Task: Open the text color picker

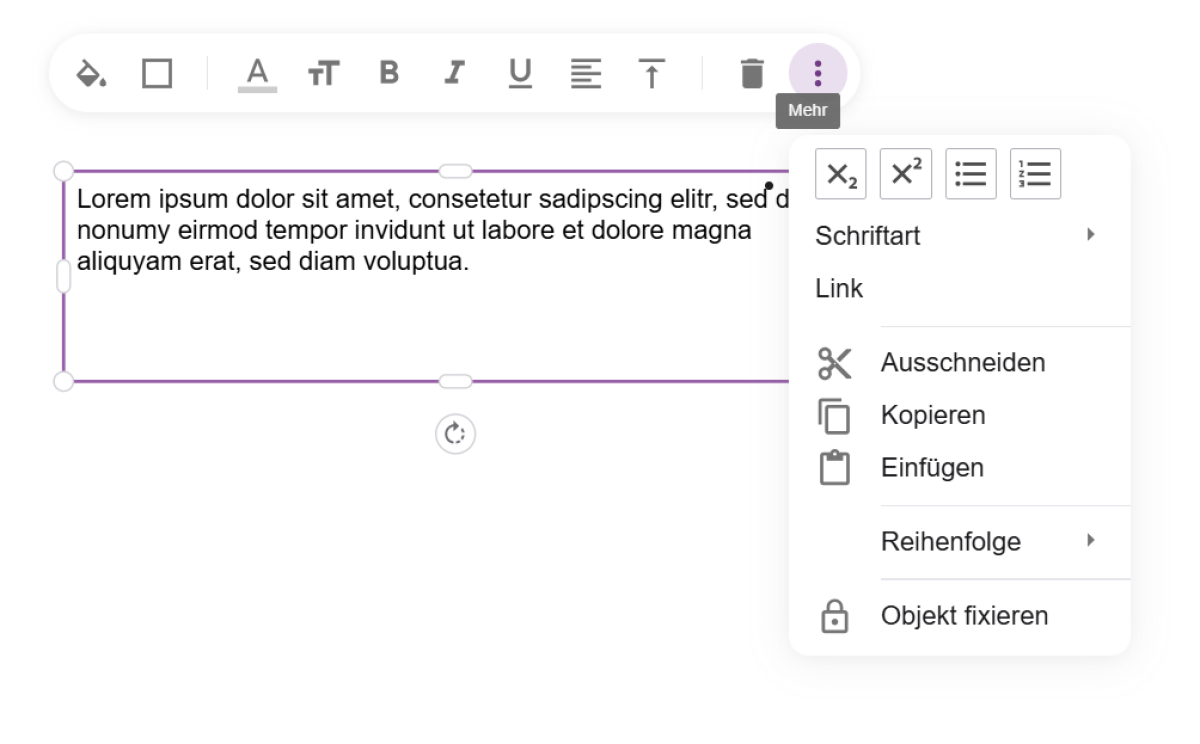Action: [x=258, y=74]
